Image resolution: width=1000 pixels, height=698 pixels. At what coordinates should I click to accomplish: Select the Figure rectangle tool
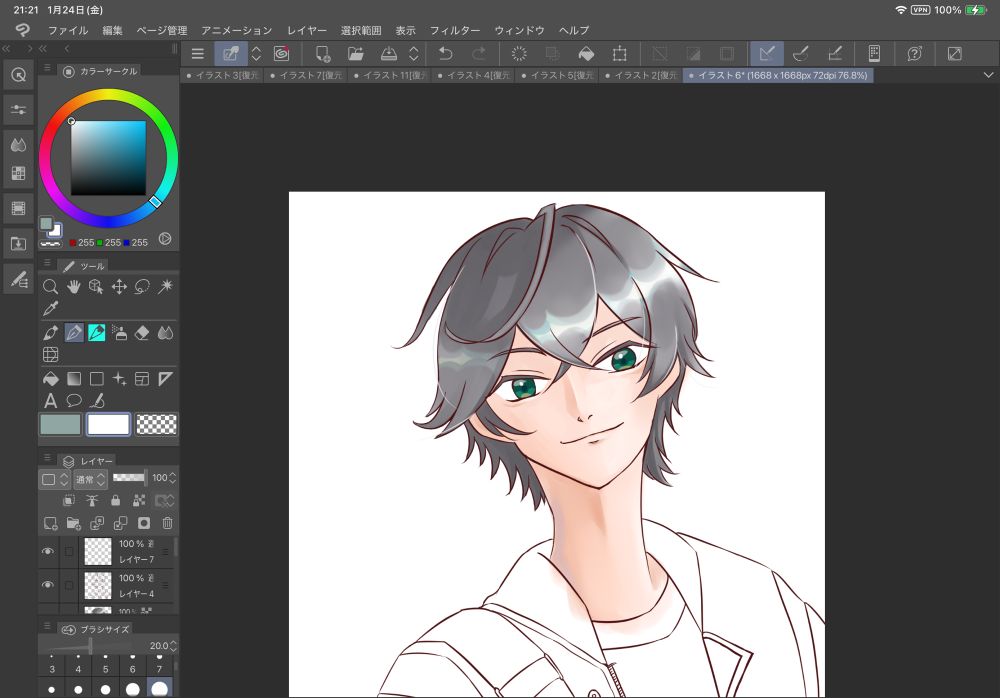(96, 379)
